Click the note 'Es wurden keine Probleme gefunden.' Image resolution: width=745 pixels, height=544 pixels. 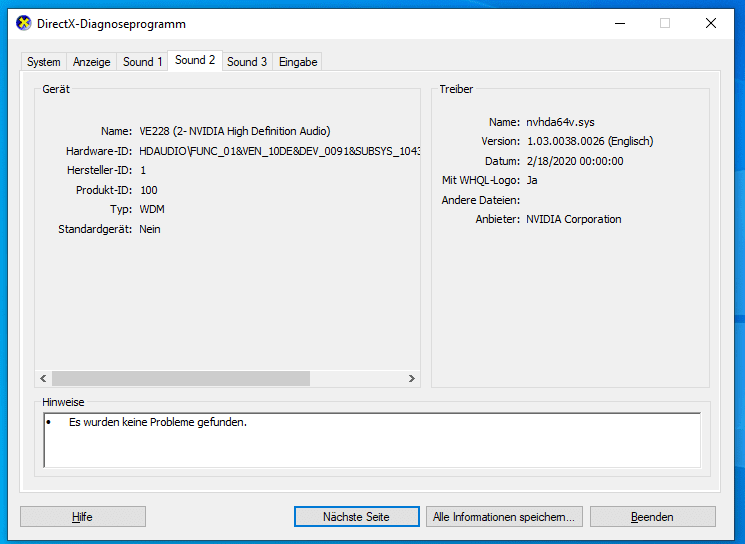[x=158, y=422]
